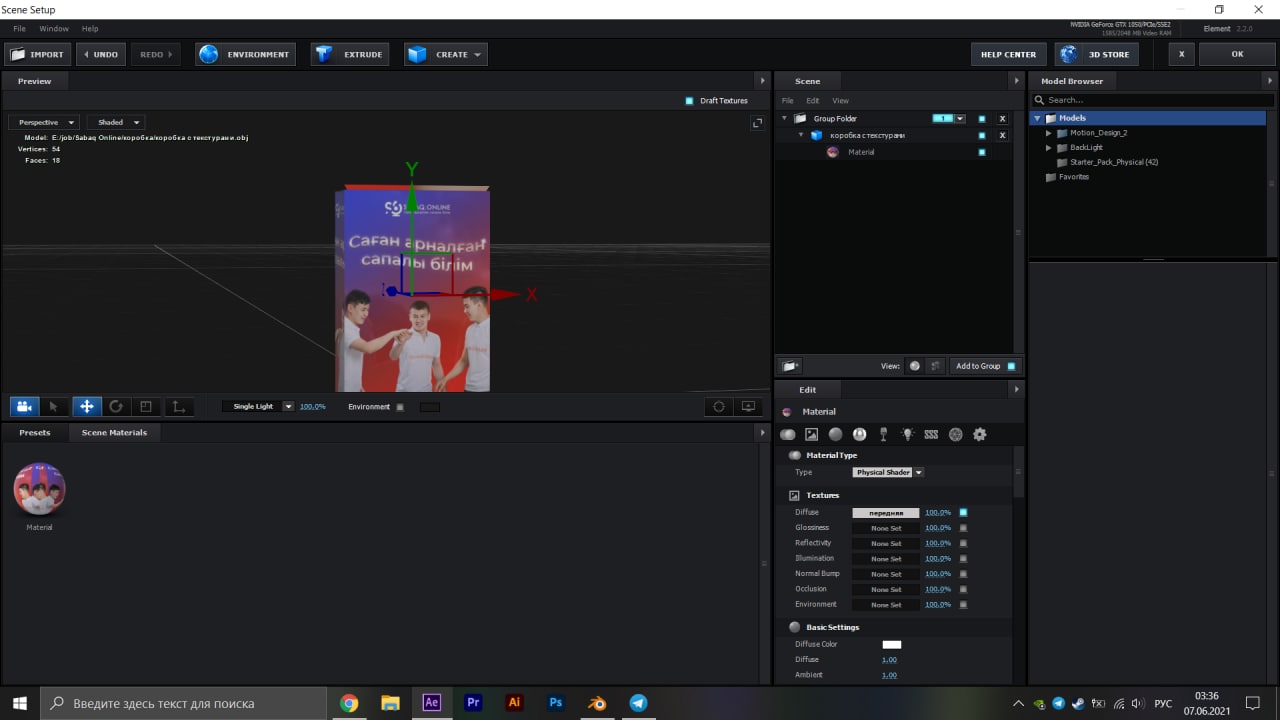Toggle Group Folder visibility checkbox
The width and height of the screenshot is (1280, 720).
pyautogui.click(x=982, y=119)
